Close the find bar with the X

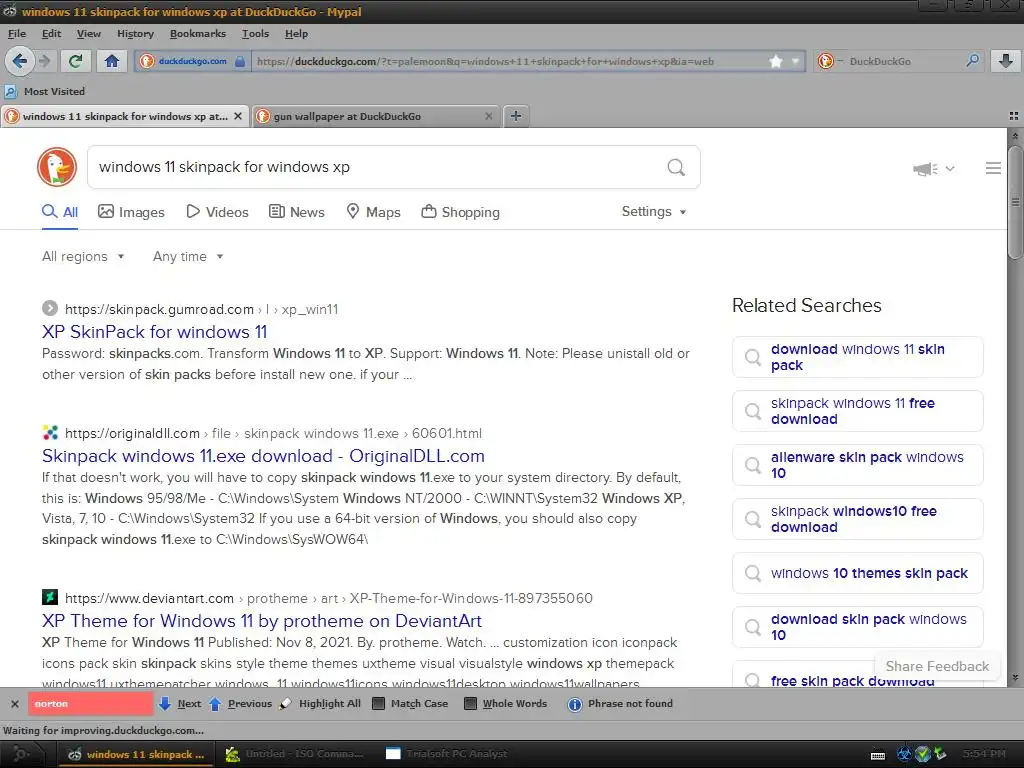[14, 704]
